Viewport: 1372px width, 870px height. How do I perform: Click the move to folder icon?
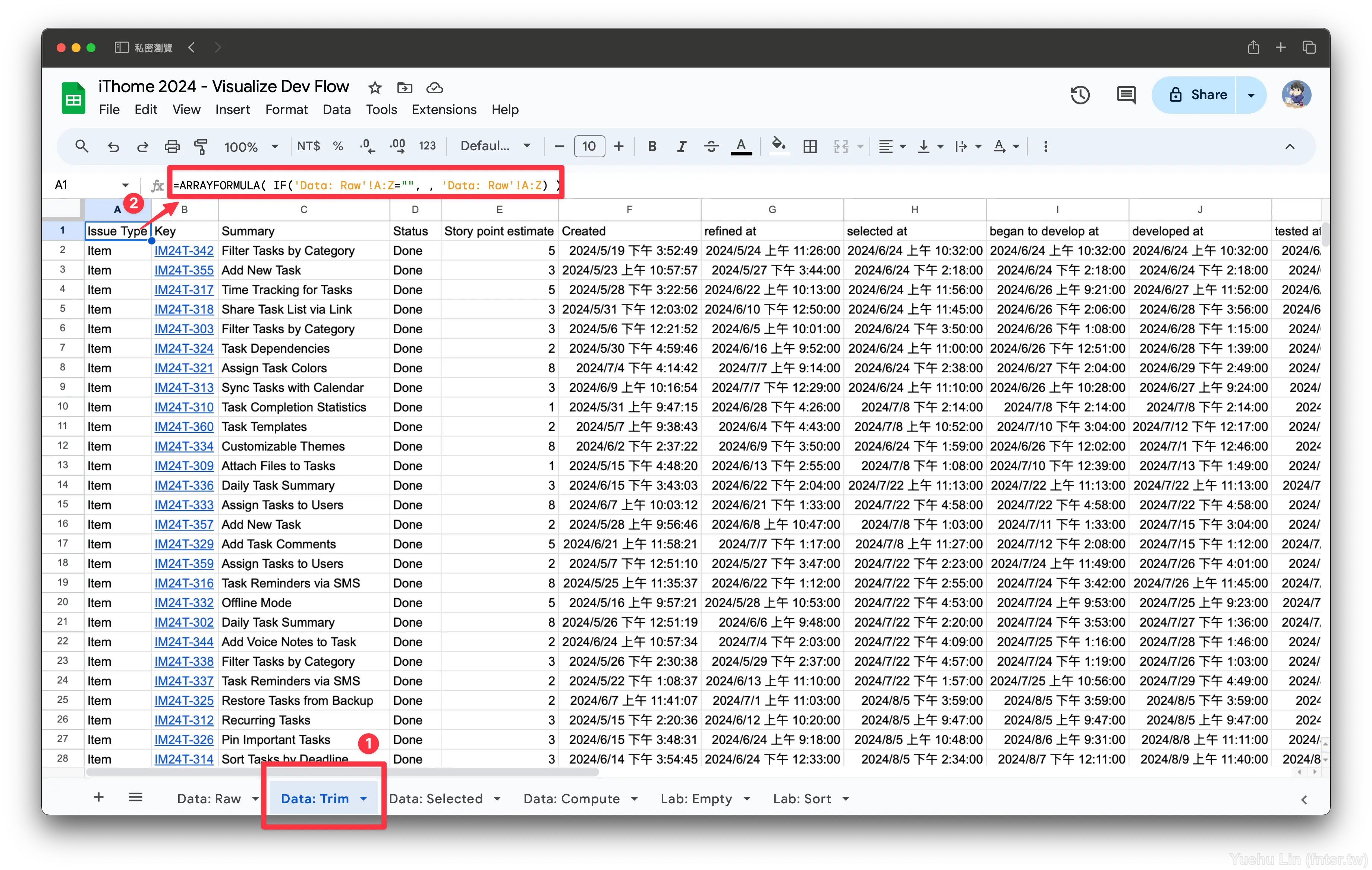pos(405,88)
